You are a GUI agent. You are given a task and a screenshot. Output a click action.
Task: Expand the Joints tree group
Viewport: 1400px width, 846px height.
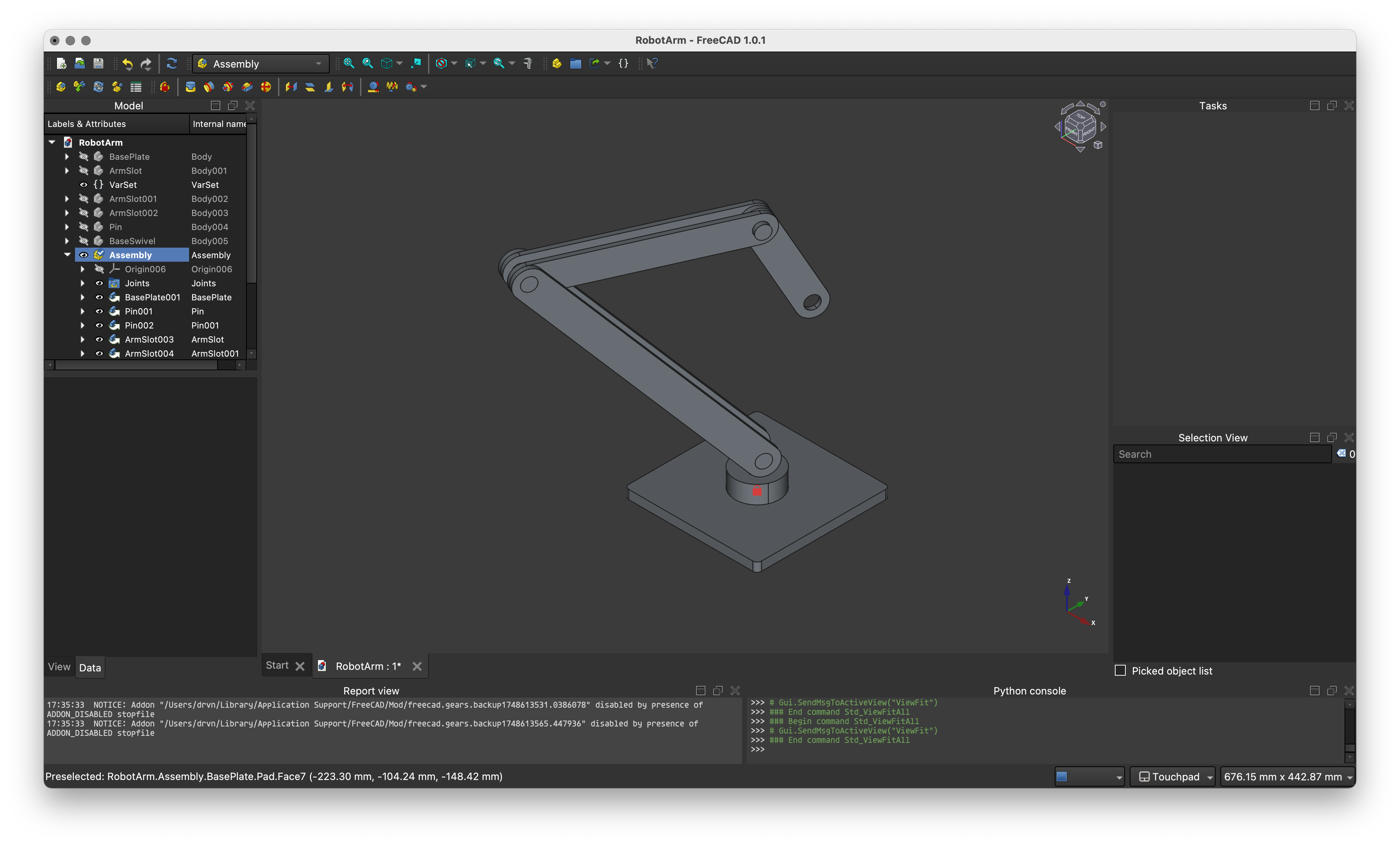pyautogui.click(x=82, y=283)
